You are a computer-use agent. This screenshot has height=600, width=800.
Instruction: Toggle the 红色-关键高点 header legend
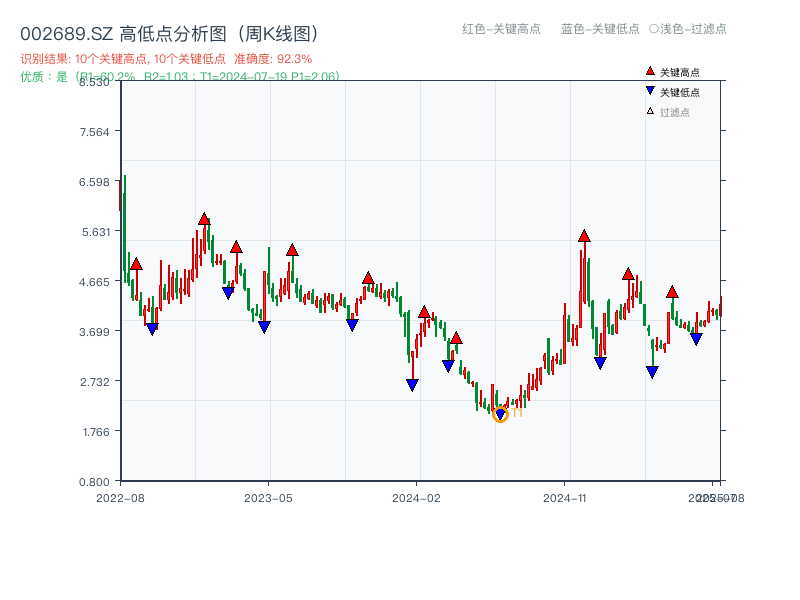coord(501,29)
